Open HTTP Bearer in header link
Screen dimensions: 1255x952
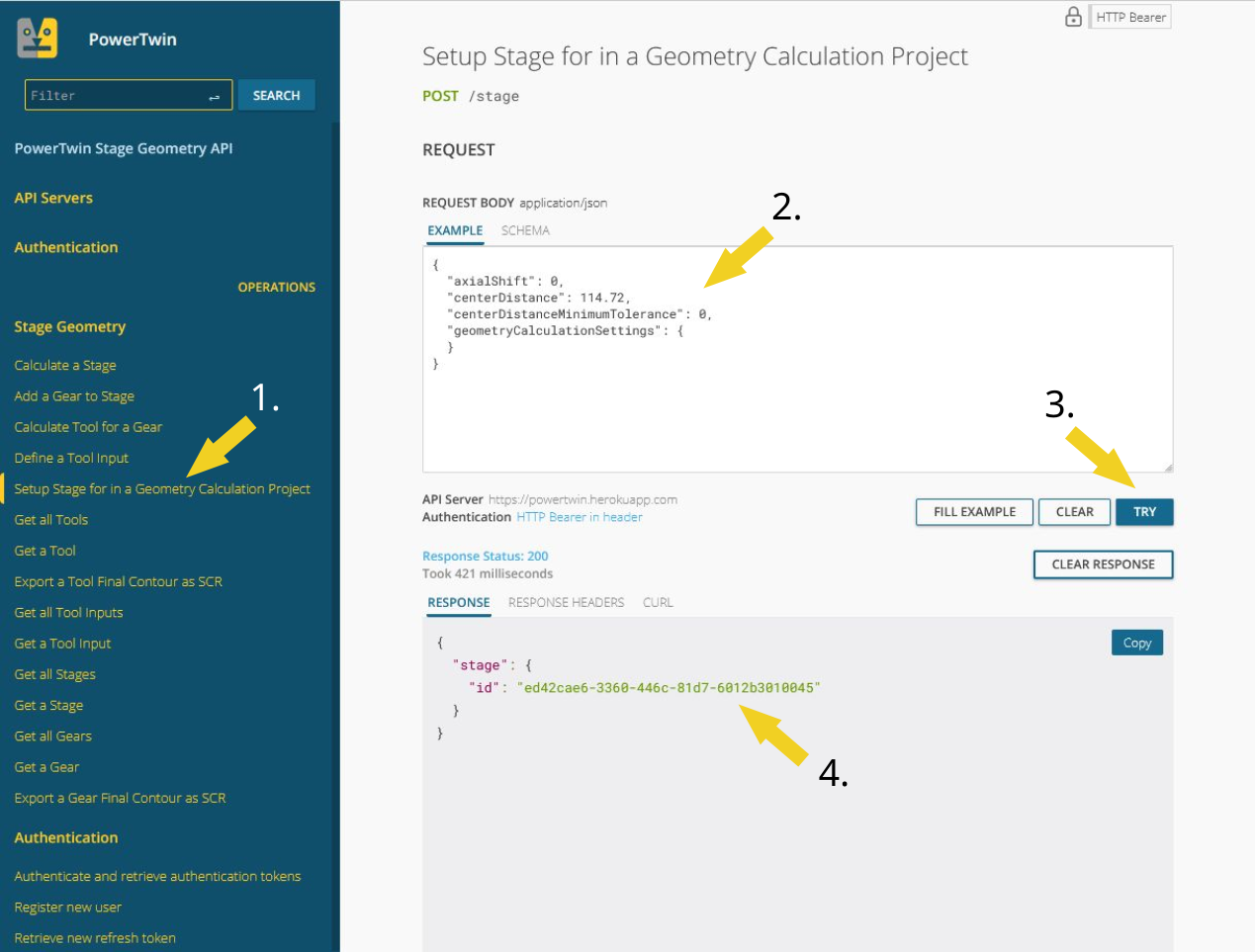click(x=580, y=517)
